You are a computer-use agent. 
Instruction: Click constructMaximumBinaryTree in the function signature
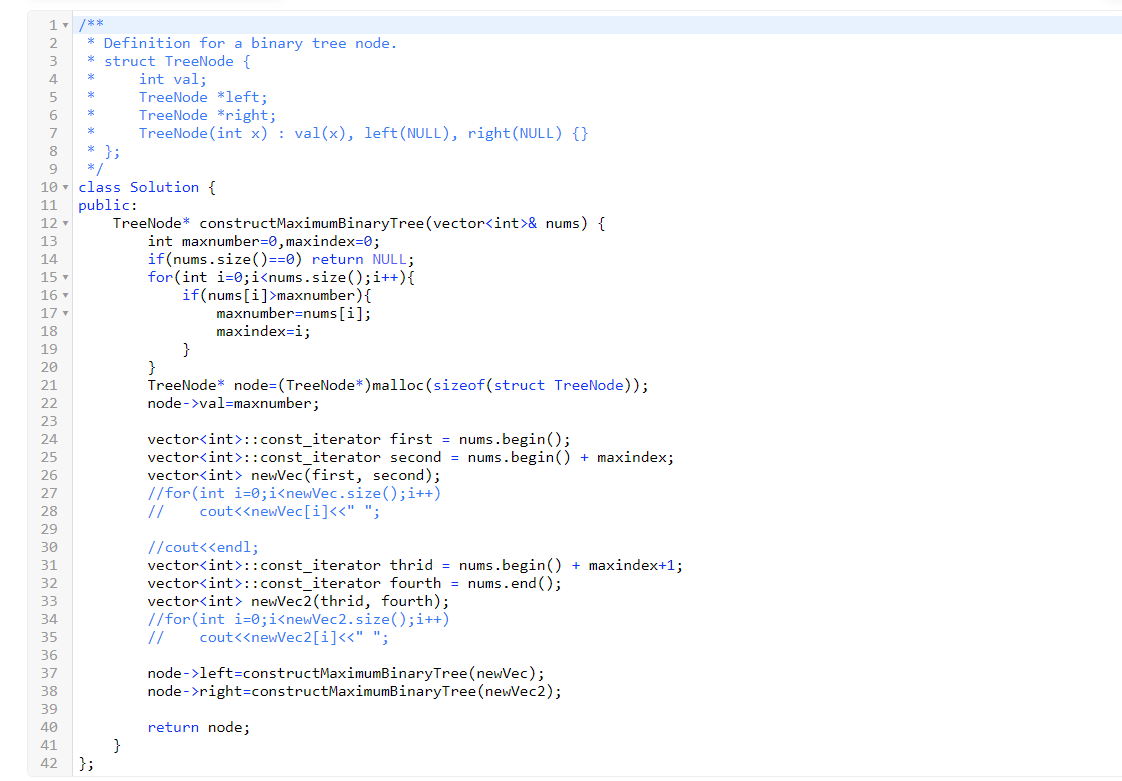(x=311, y=223)
